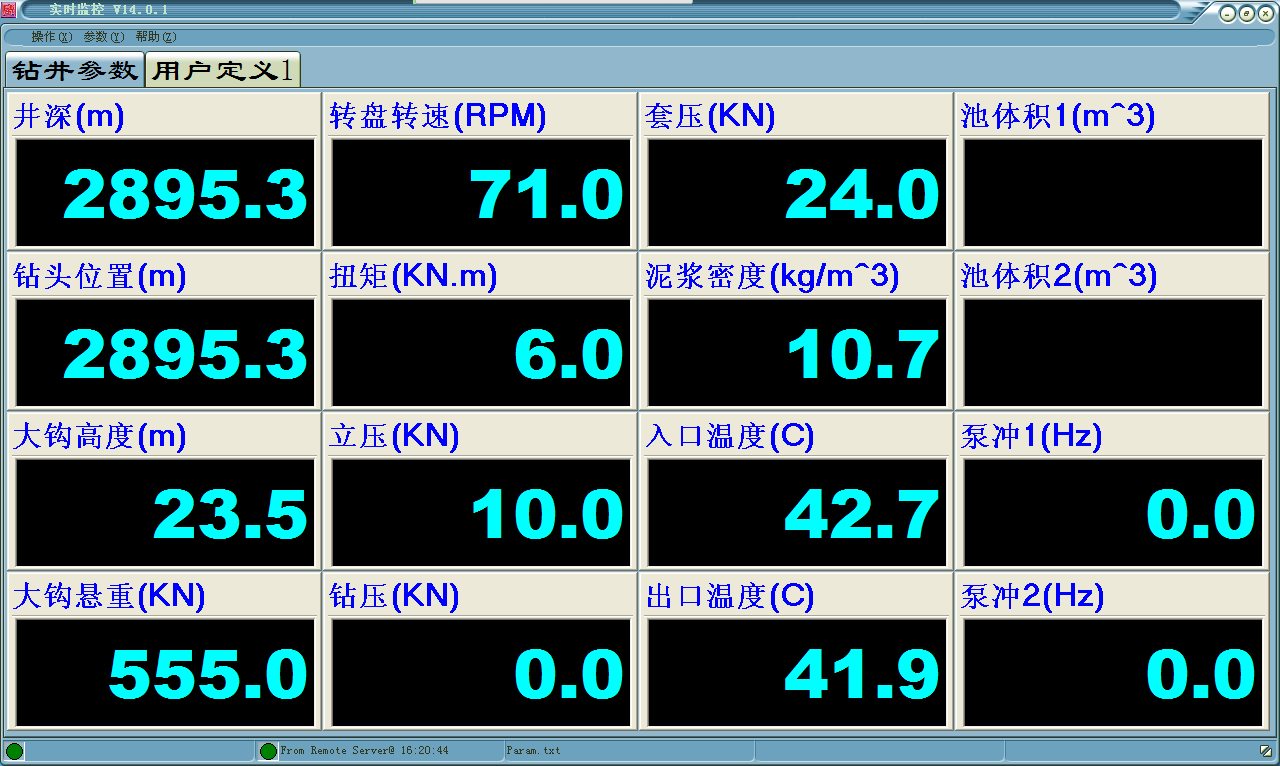Viewport: 1280px width, 766px height.
Task: Select the 泵冲1(Hz) label
Action: coord(1032,437)
